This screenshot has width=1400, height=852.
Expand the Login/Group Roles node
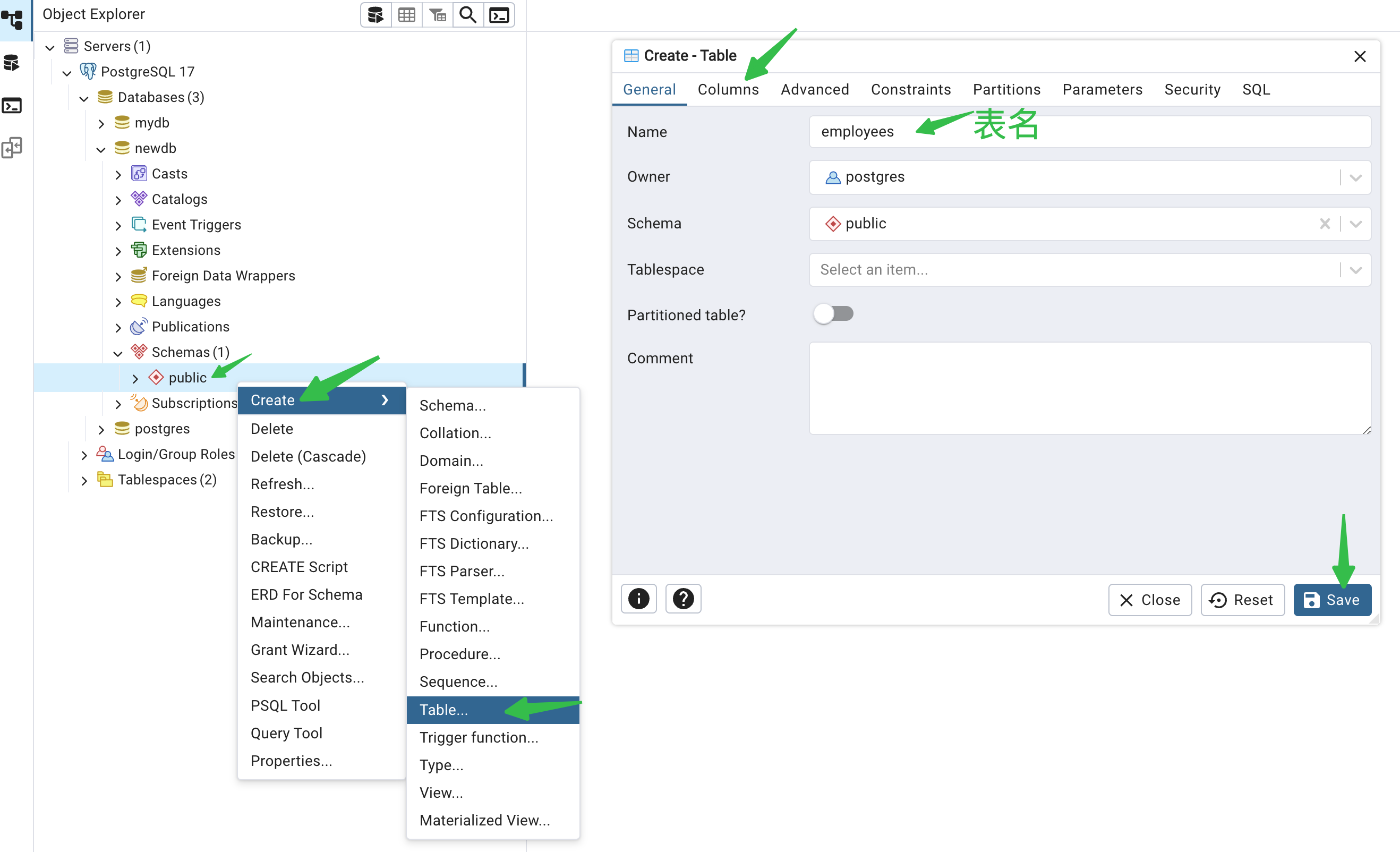(x=84, y=455)
